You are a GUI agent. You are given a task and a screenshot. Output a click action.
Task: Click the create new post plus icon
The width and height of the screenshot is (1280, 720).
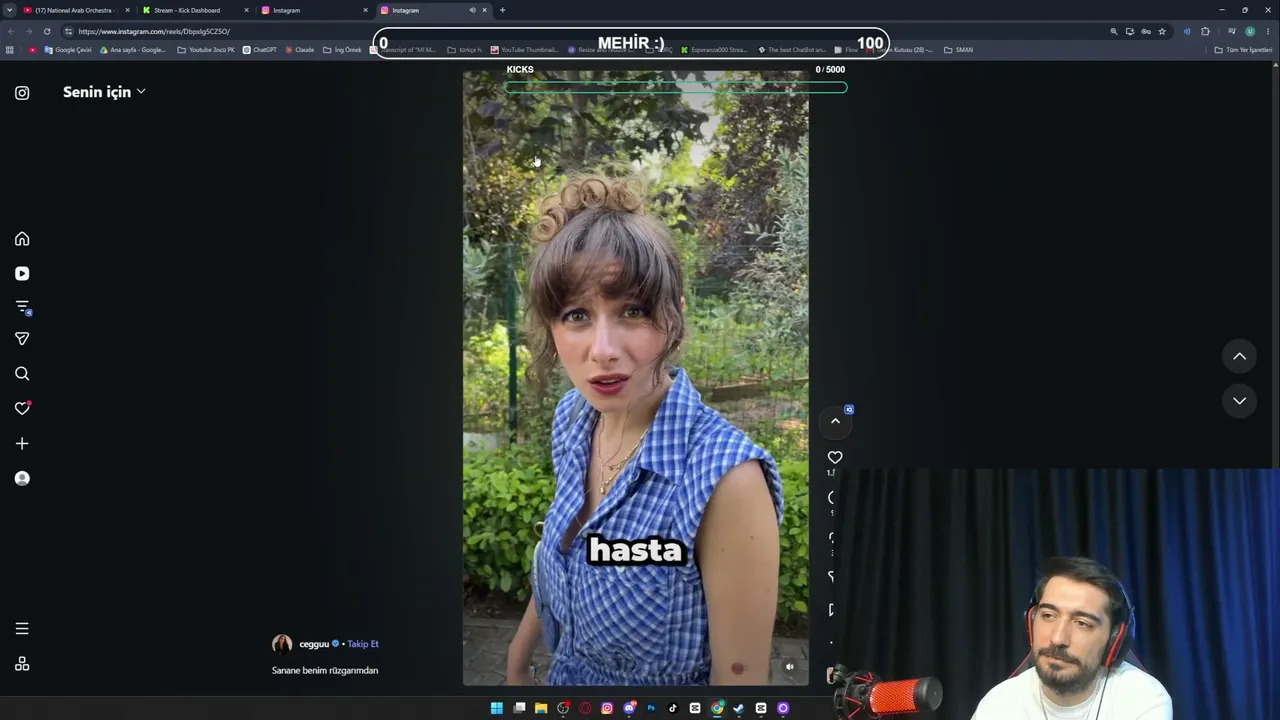point(22,443)
